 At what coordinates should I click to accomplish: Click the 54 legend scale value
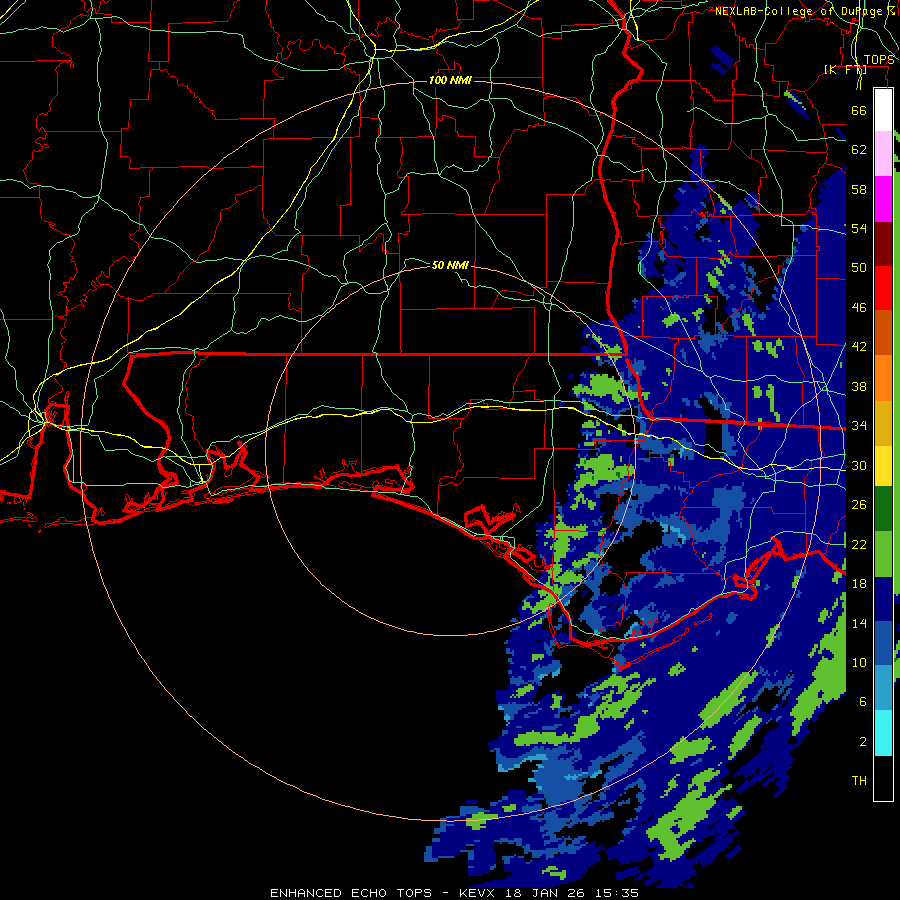point(859,228)
